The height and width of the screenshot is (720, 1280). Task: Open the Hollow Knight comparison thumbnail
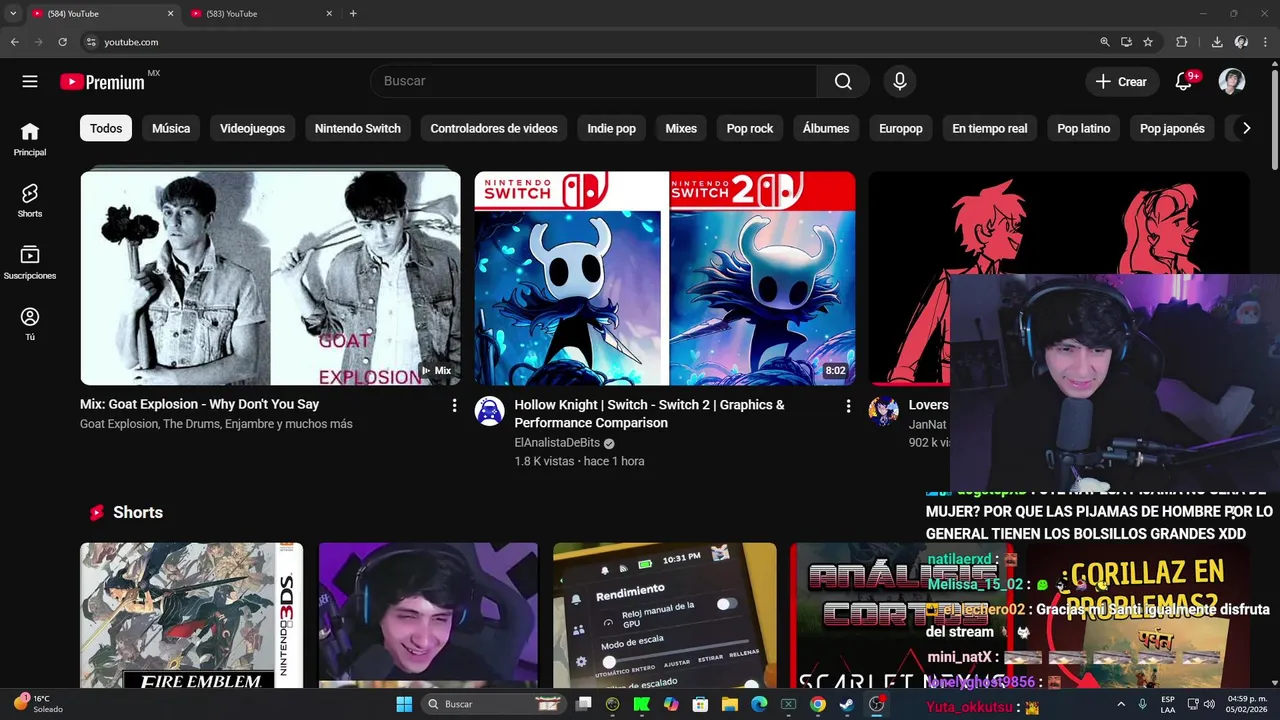click(x=665, y=278)
